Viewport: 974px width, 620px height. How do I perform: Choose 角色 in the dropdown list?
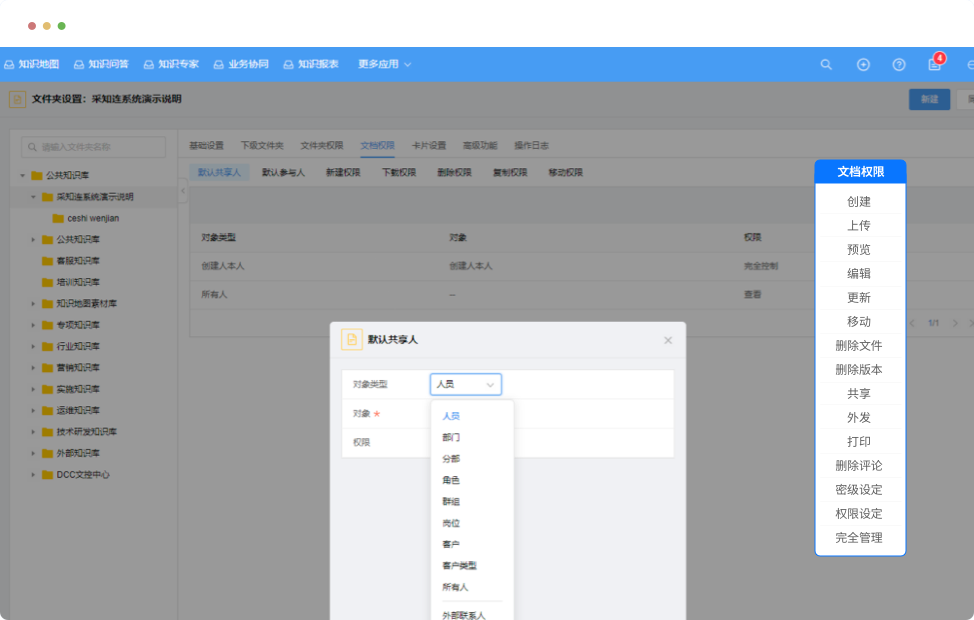[x=451, y=480]
